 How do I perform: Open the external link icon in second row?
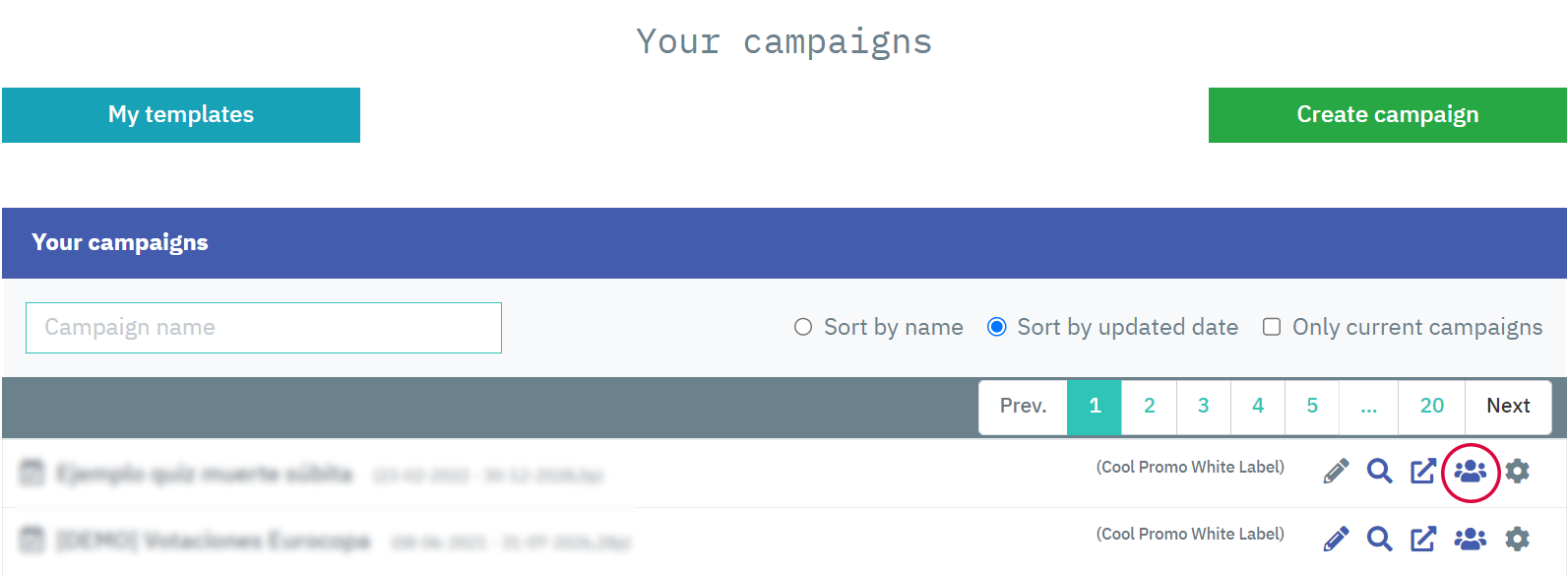tap(1423, 539)
